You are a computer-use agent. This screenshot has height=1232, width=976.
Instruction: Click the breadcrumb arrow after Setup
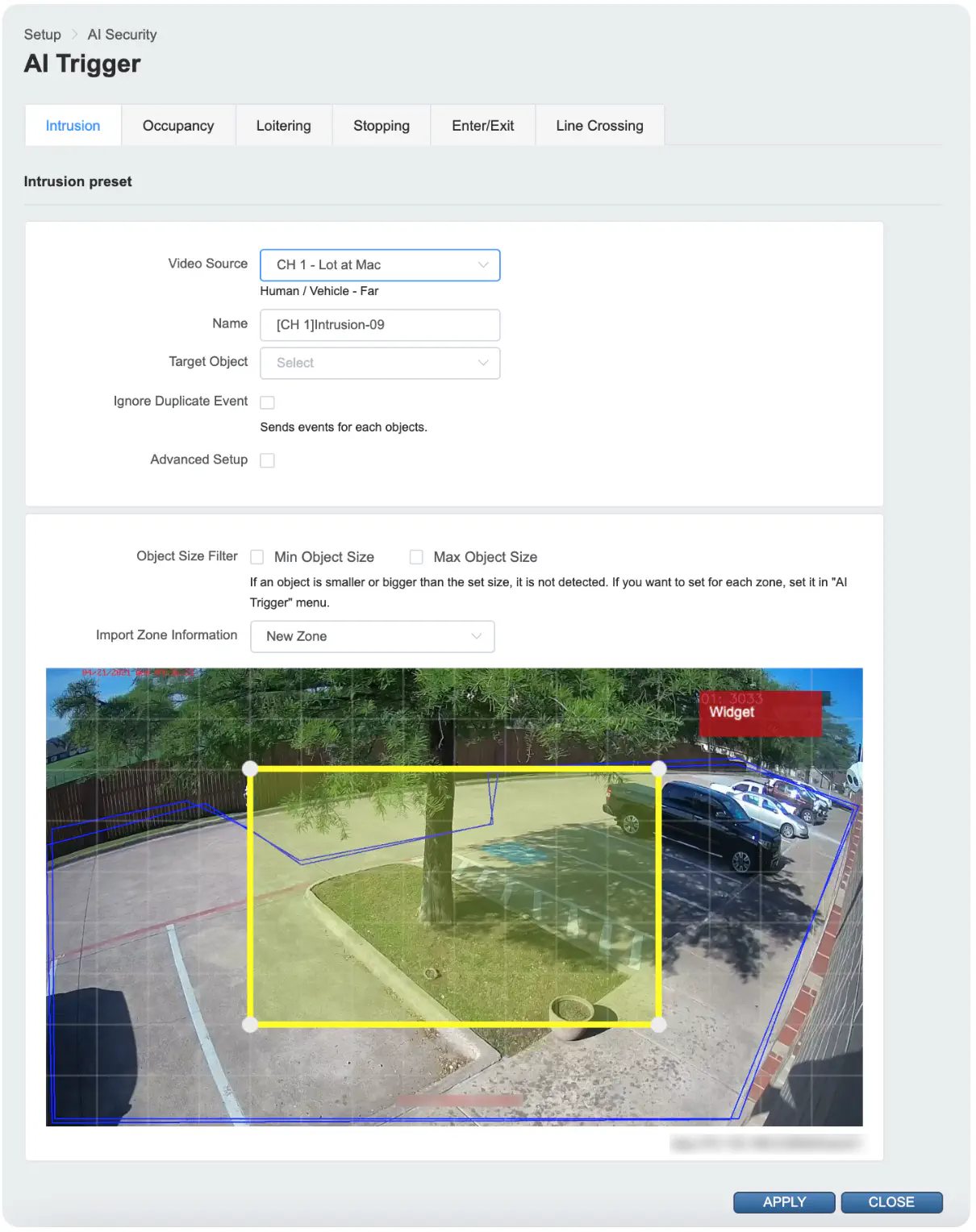(74, 35)
